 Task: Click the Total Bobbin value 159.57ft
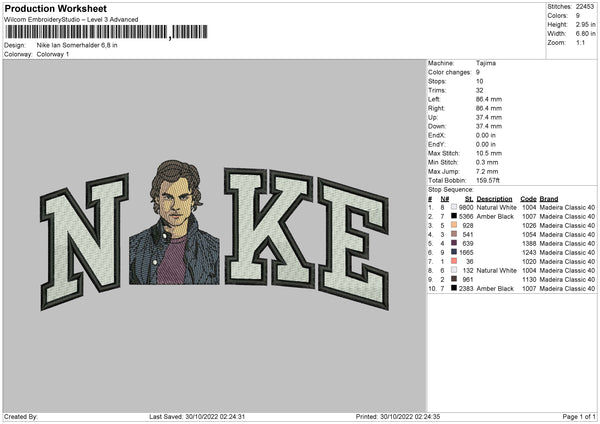488,180
